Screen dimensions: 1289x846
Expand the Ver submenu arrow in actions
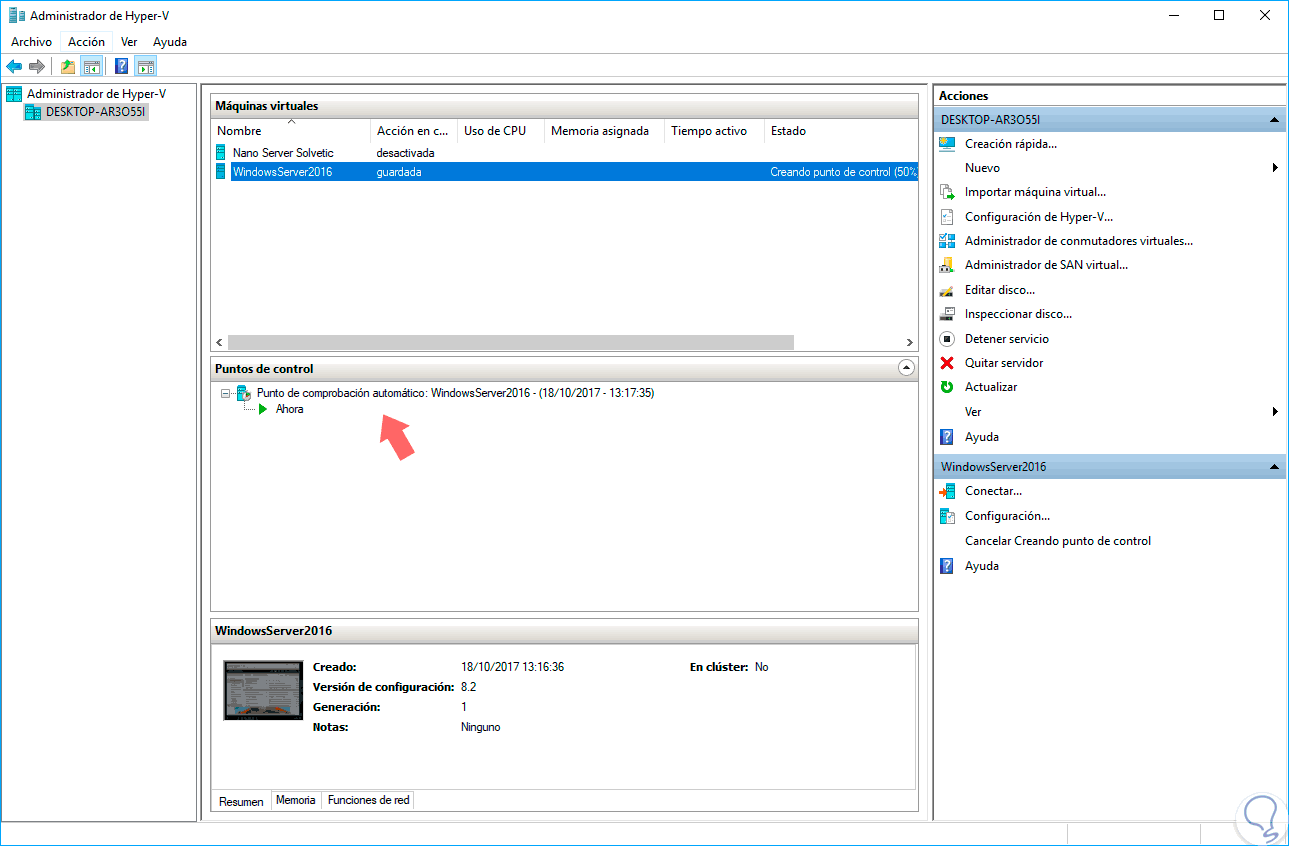point(1275,412)
